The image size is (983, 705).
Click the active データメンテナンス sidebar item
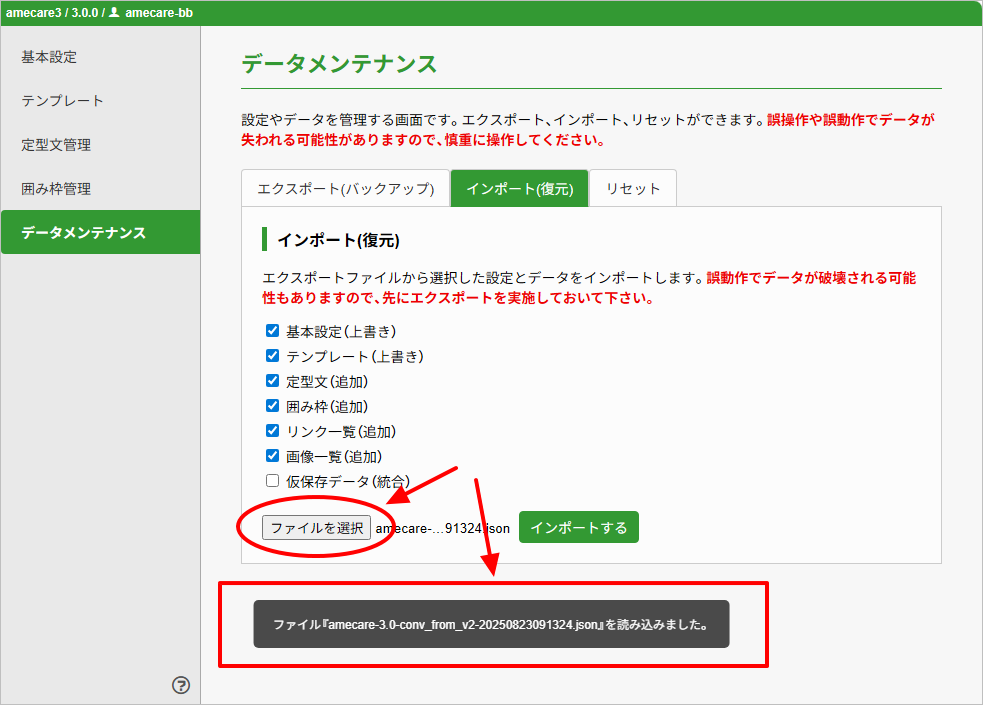coord(84,233)
